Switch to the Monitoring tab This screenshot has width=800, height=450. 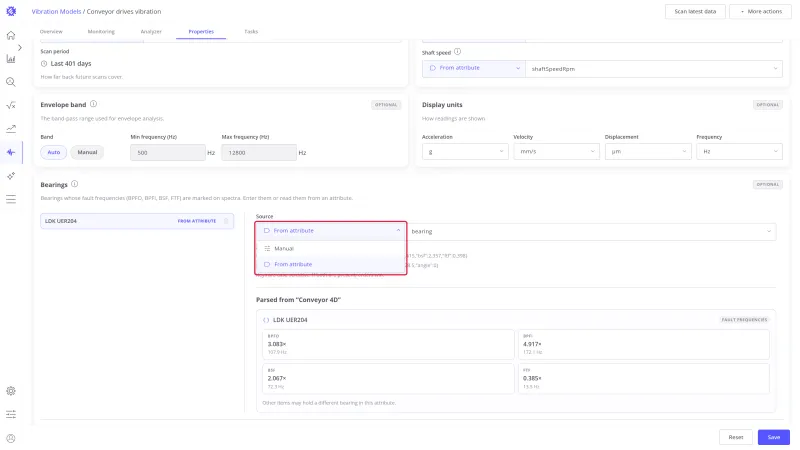pos(101,32)
